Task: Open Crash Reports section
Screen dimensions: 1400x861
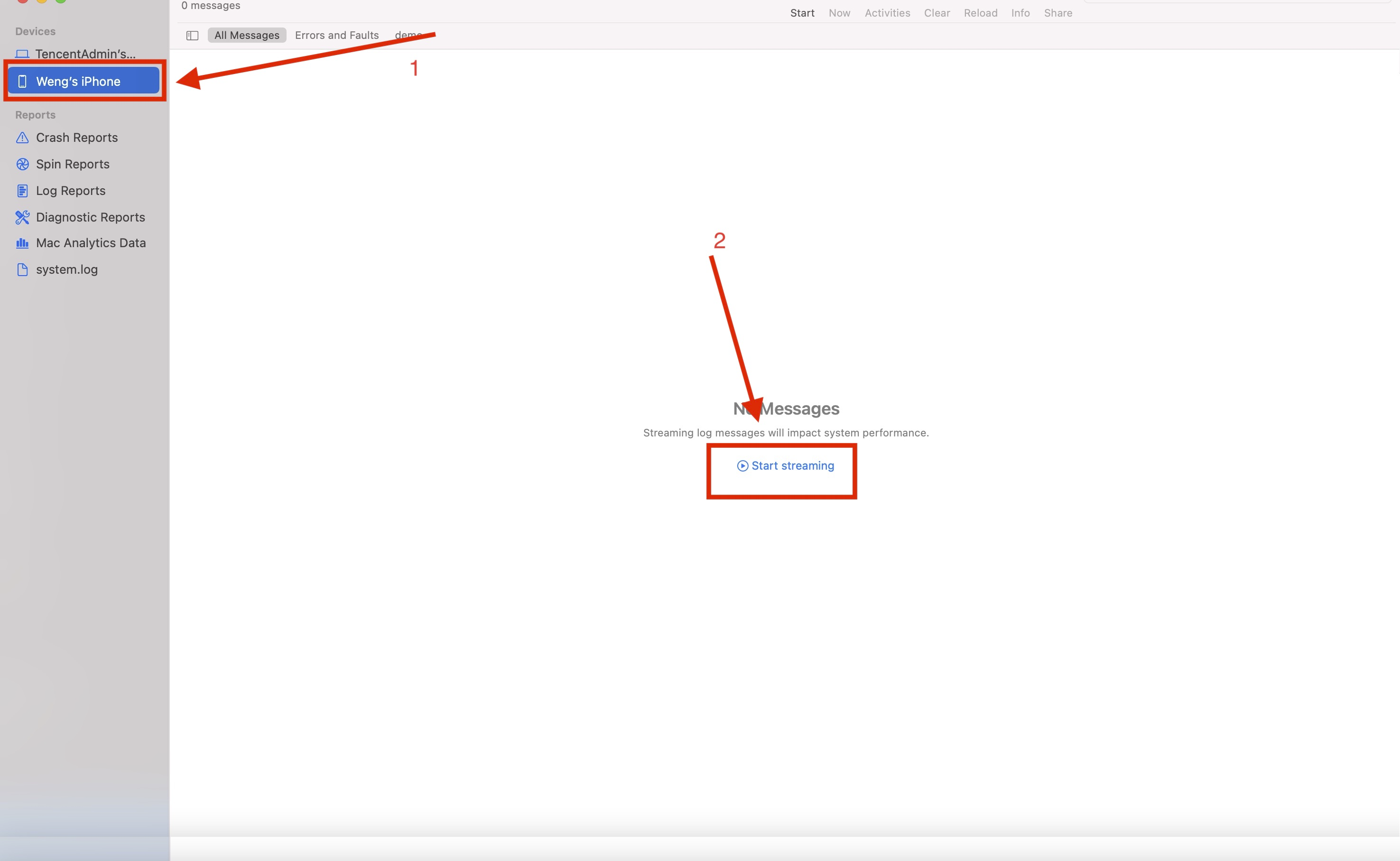Action: tap(76, 137)
